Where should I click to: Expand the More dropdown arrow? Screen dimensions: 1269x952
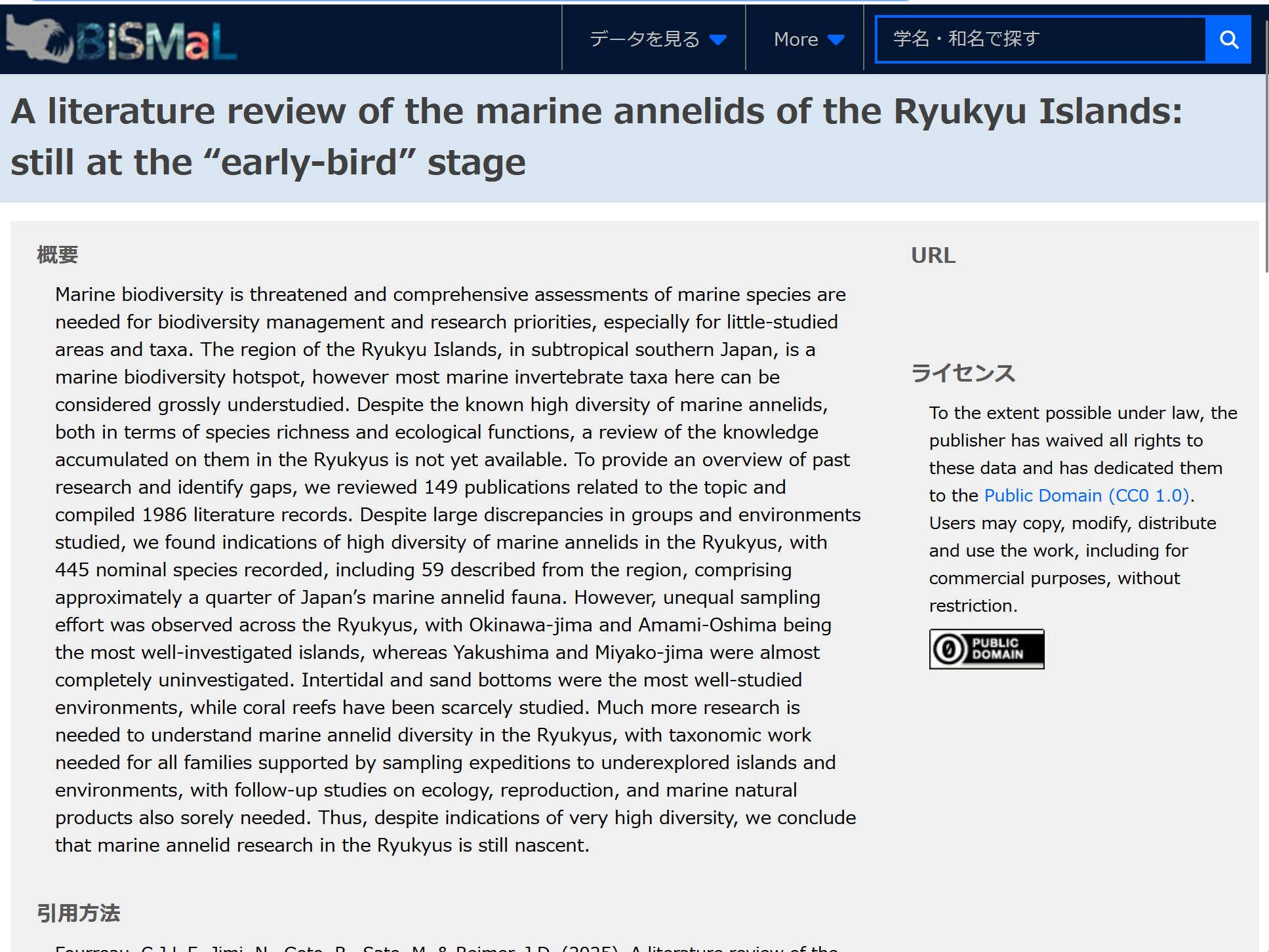(836, 40)
